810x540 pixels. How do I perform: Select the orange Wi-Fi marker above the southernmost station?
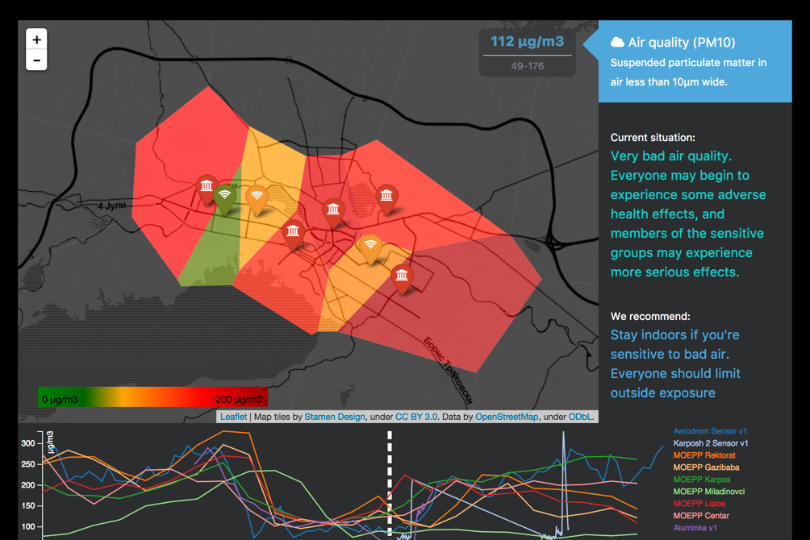coord(370,246)
